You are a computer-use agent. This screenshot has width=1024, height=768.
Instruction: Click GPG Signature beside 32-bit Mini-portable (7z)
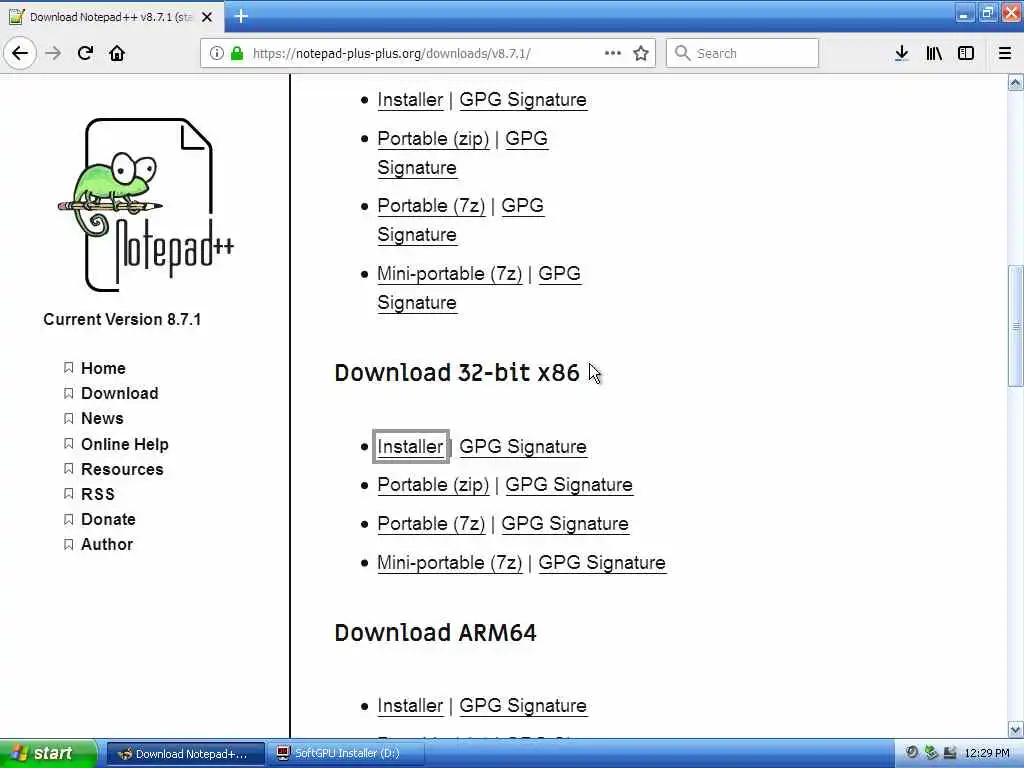[x=602, y=563]
